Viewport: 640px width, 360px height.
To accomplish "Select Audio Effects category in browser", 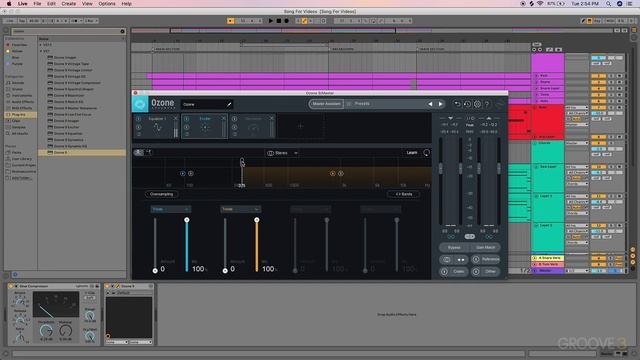I will coord(23,102).
